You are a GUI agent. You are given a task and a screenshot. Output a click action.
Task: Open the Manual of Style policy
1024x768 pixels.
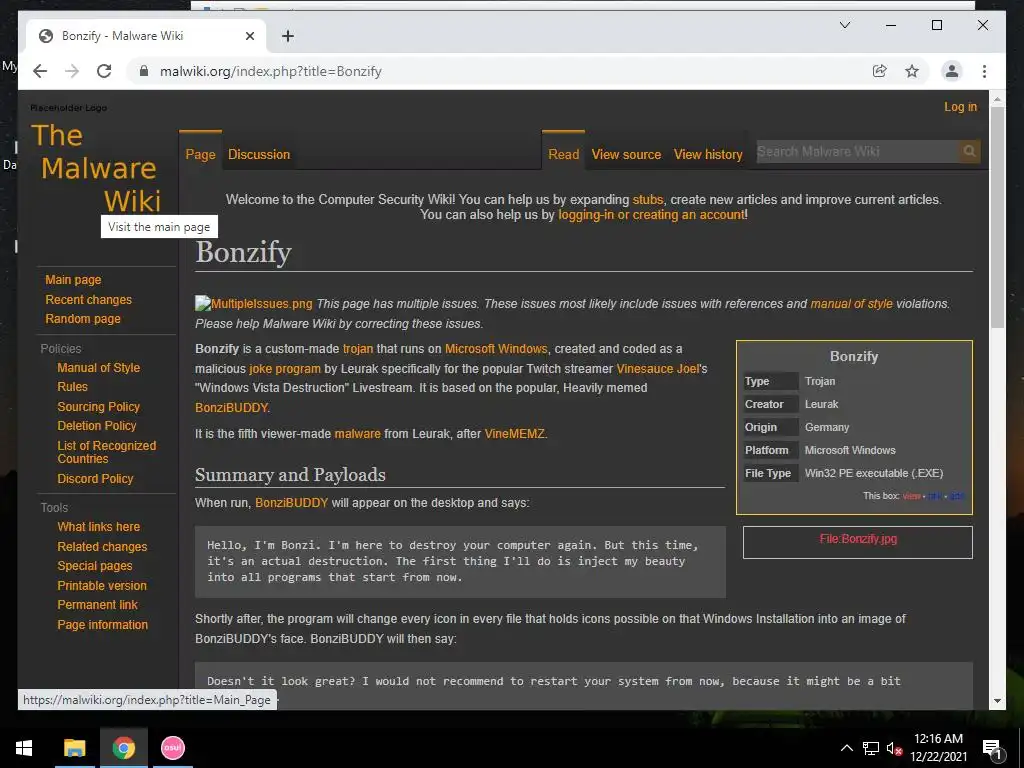tap(99, 368)
